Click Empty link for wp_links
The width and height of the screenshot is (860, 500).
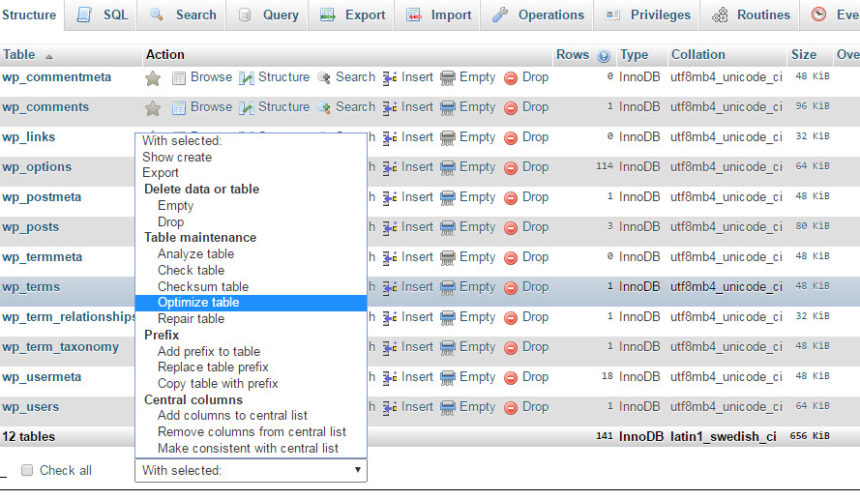click(x=477, y=138)
